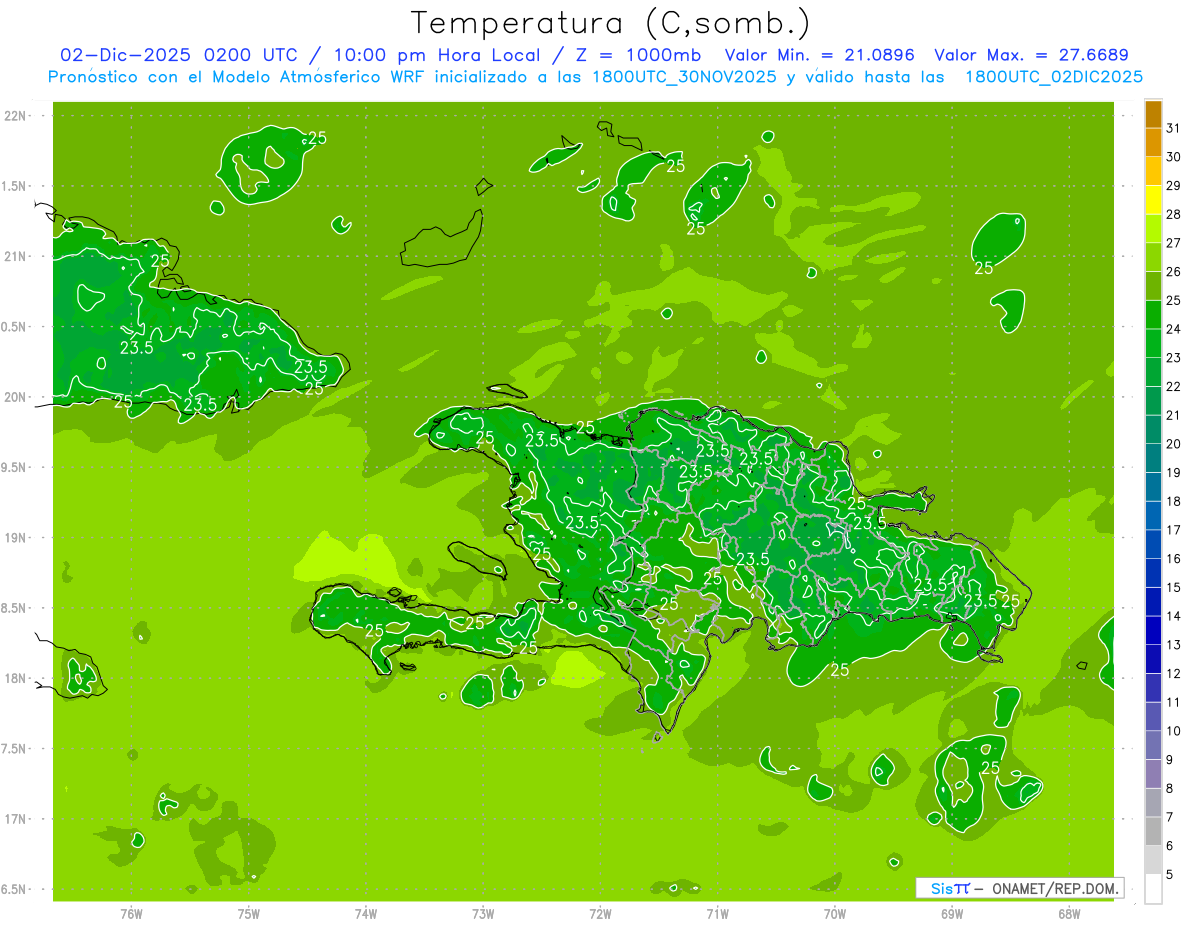The image size is (1200, 927).
Task: Select the "Valor Min. = 21.0896" value
Action: point(820,55)
